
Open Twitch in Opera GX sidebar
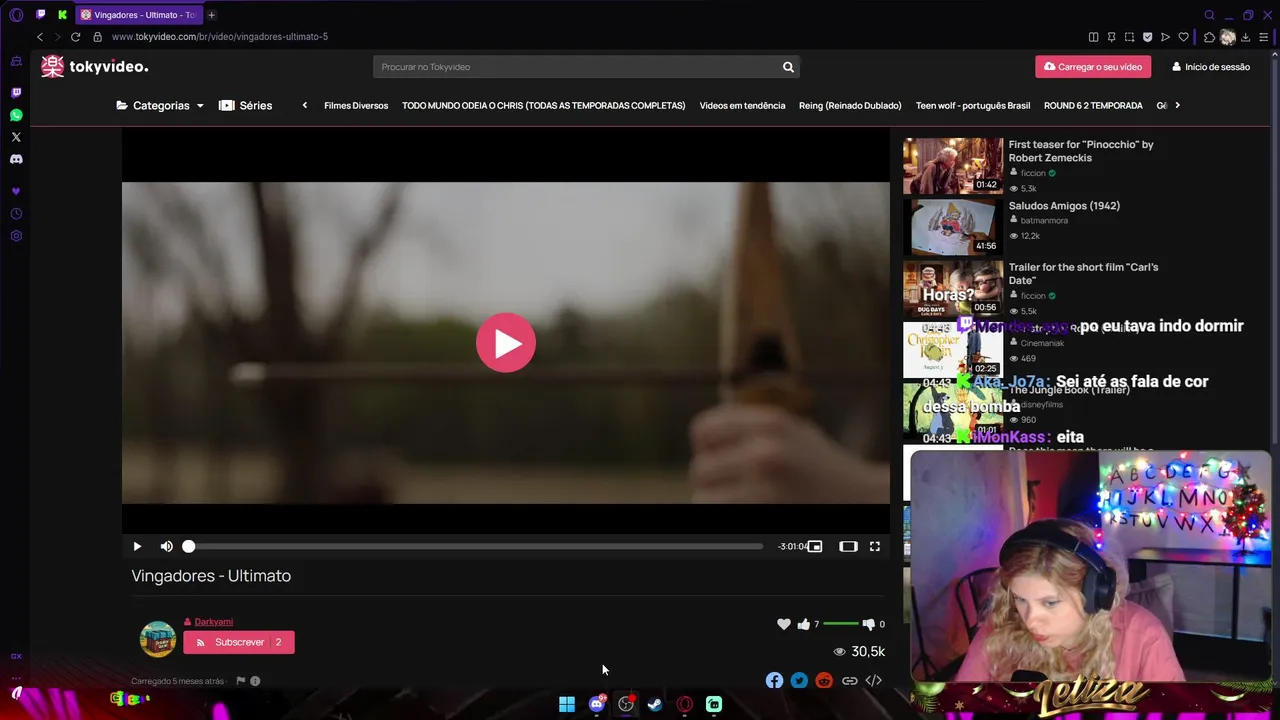pyautogui.click(x=16, y=93)
